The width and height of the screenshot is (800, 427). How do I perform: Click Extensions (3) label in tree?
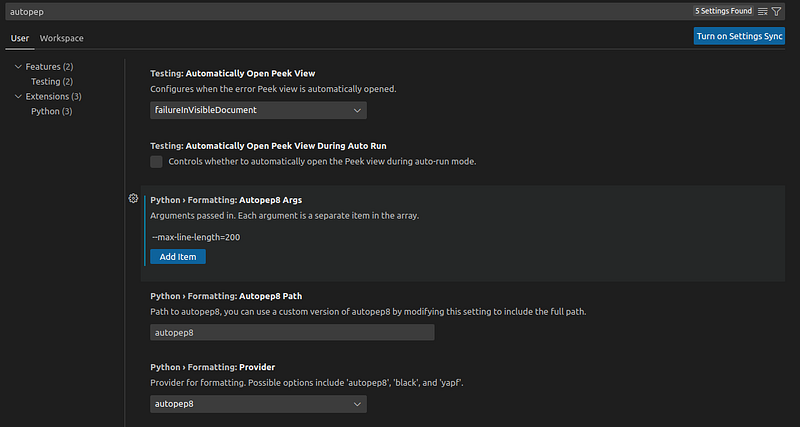54,96
